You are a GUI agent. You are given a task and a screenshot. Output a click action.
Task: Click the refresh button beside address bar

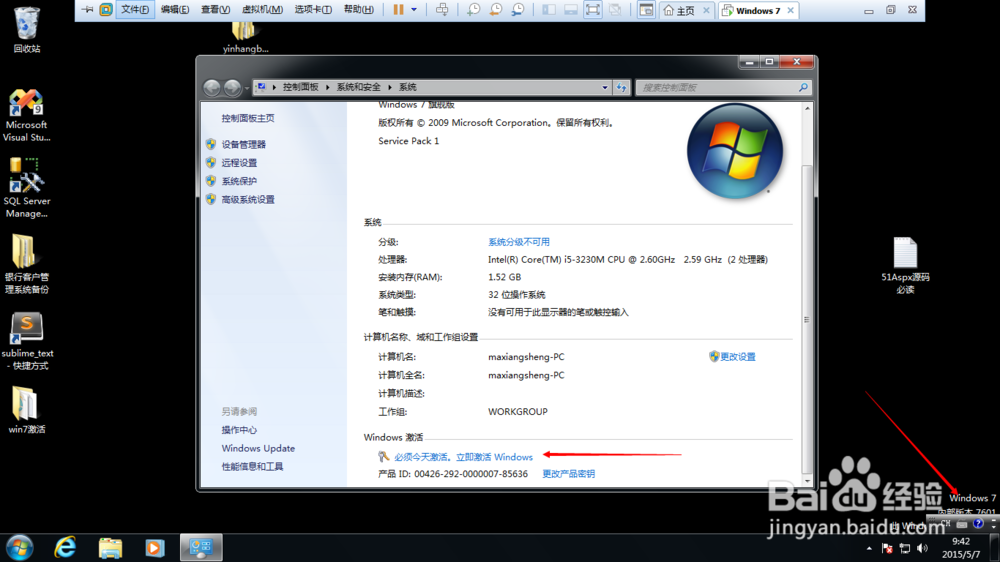pyautogui.click(x=622, y=87)
